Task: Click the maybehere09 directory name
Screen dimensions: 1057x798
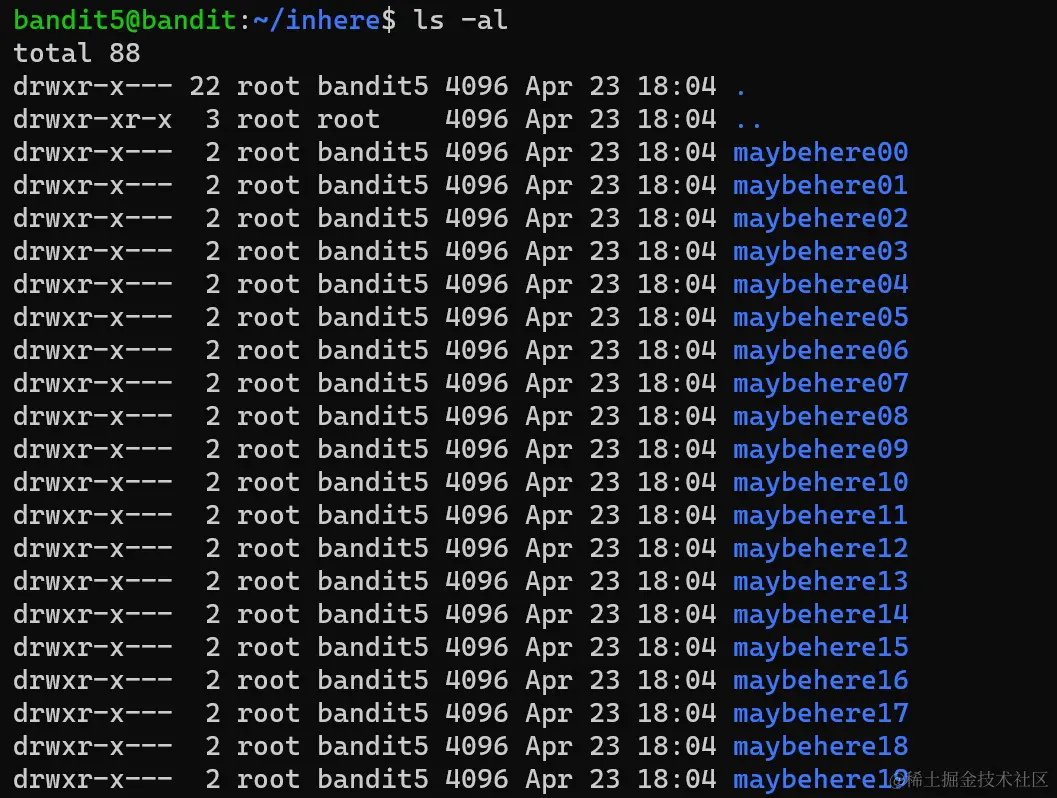Action: coord(820,449)
